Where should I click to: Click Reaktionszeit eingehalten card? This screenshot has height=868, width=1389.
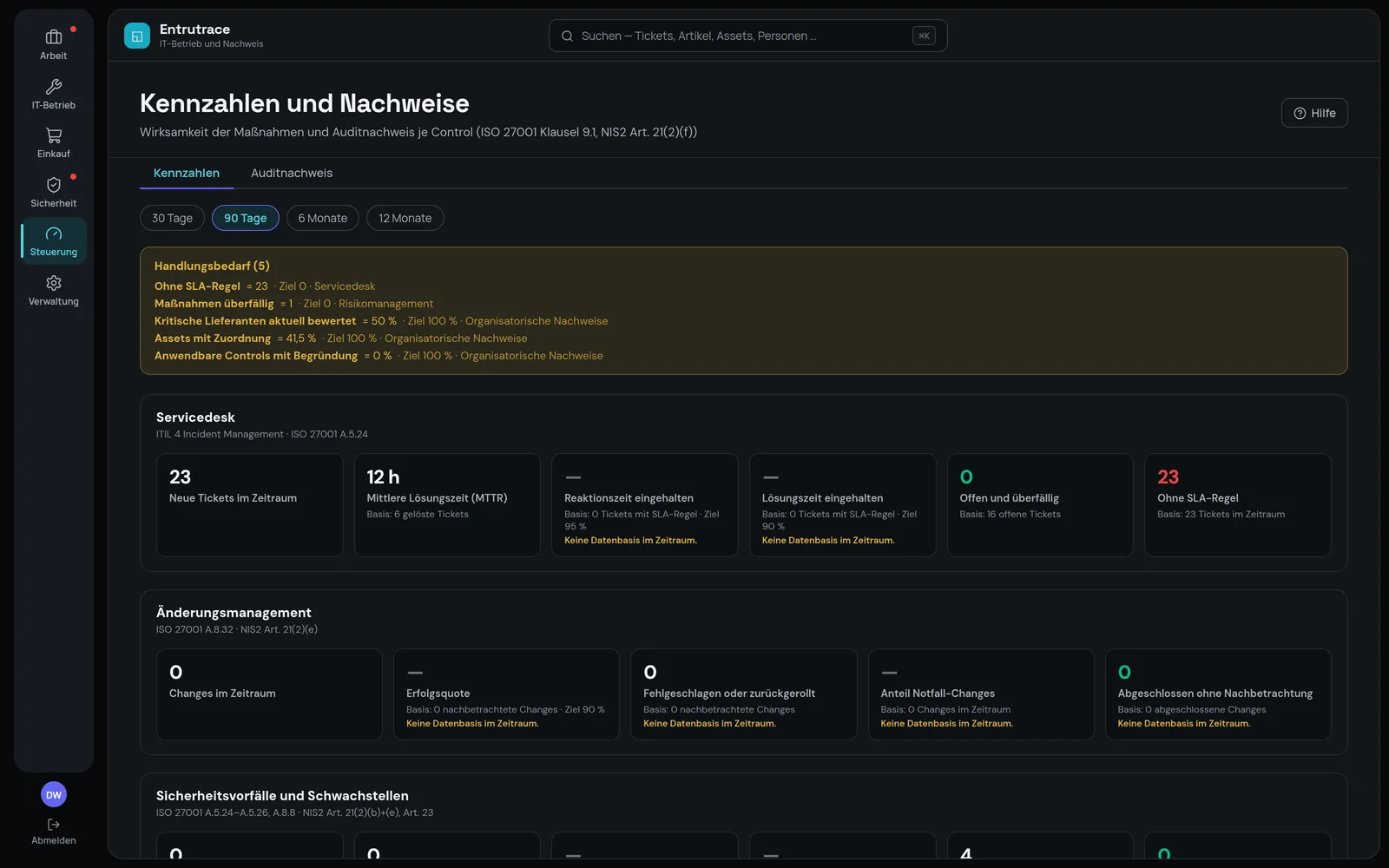645,505
